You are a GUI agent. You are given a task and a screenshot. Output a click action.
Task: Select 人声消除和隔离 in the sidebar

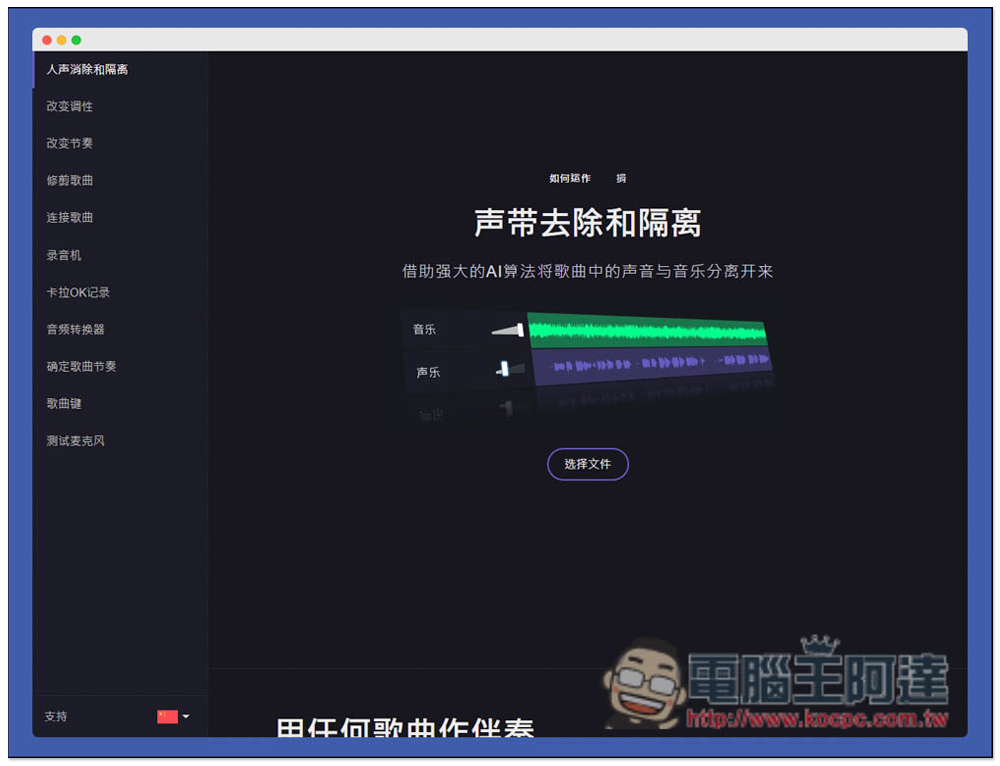(x=87, y=69)
